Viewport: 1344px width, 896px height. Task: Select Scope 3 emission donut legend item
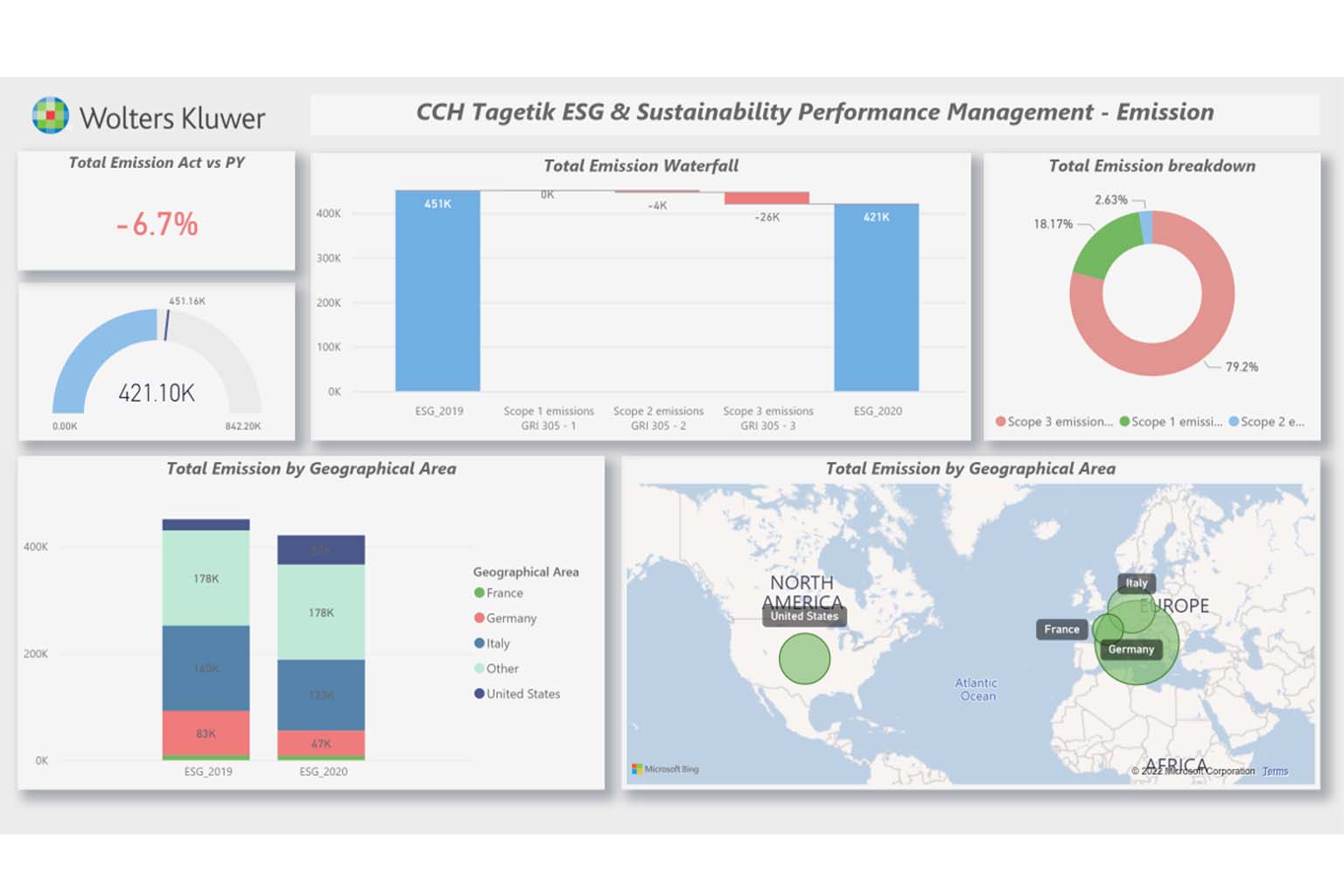coord(1053,422)
